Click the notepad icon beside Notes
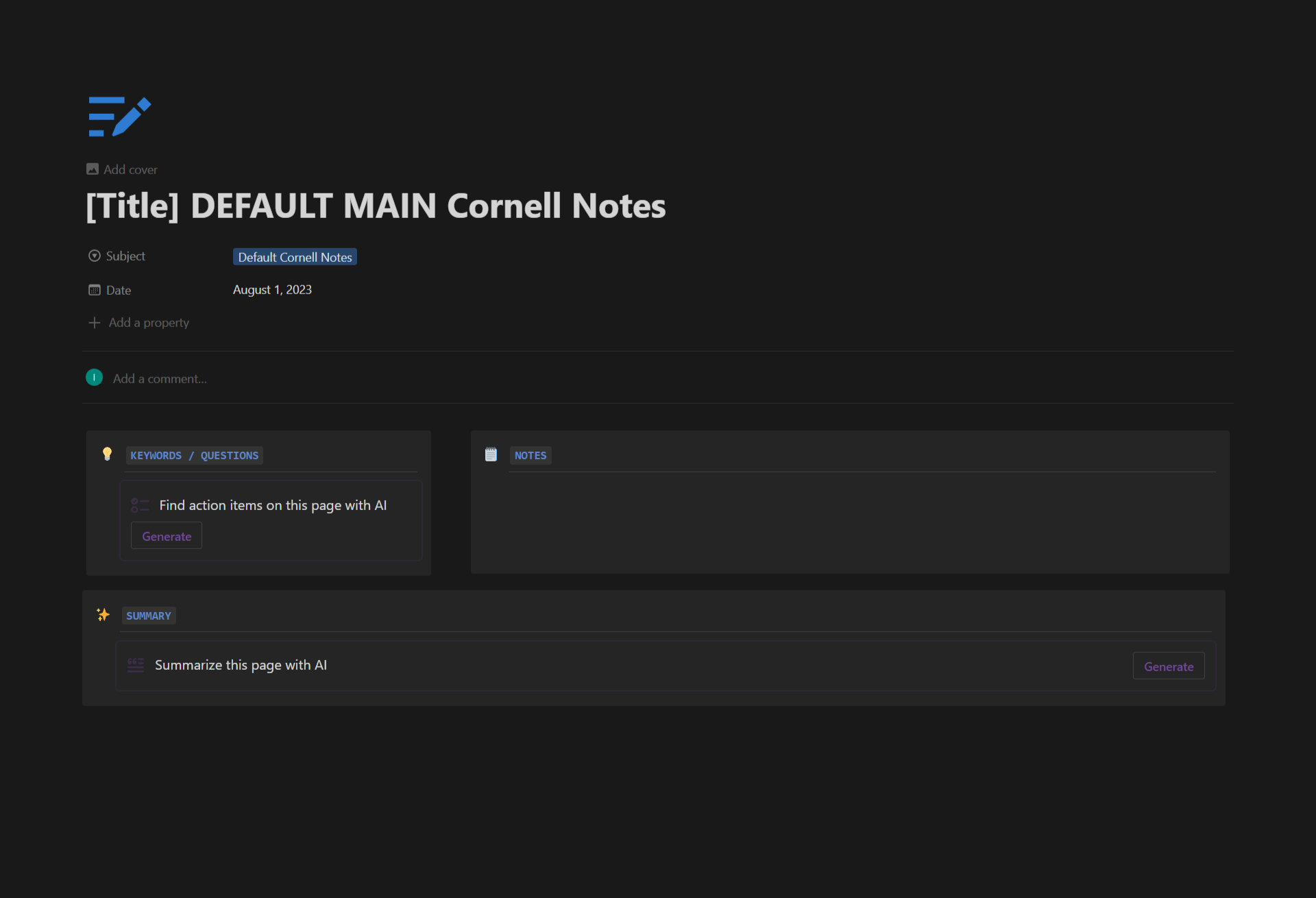This screenshot has width=1316, height=898. point(491,454)
